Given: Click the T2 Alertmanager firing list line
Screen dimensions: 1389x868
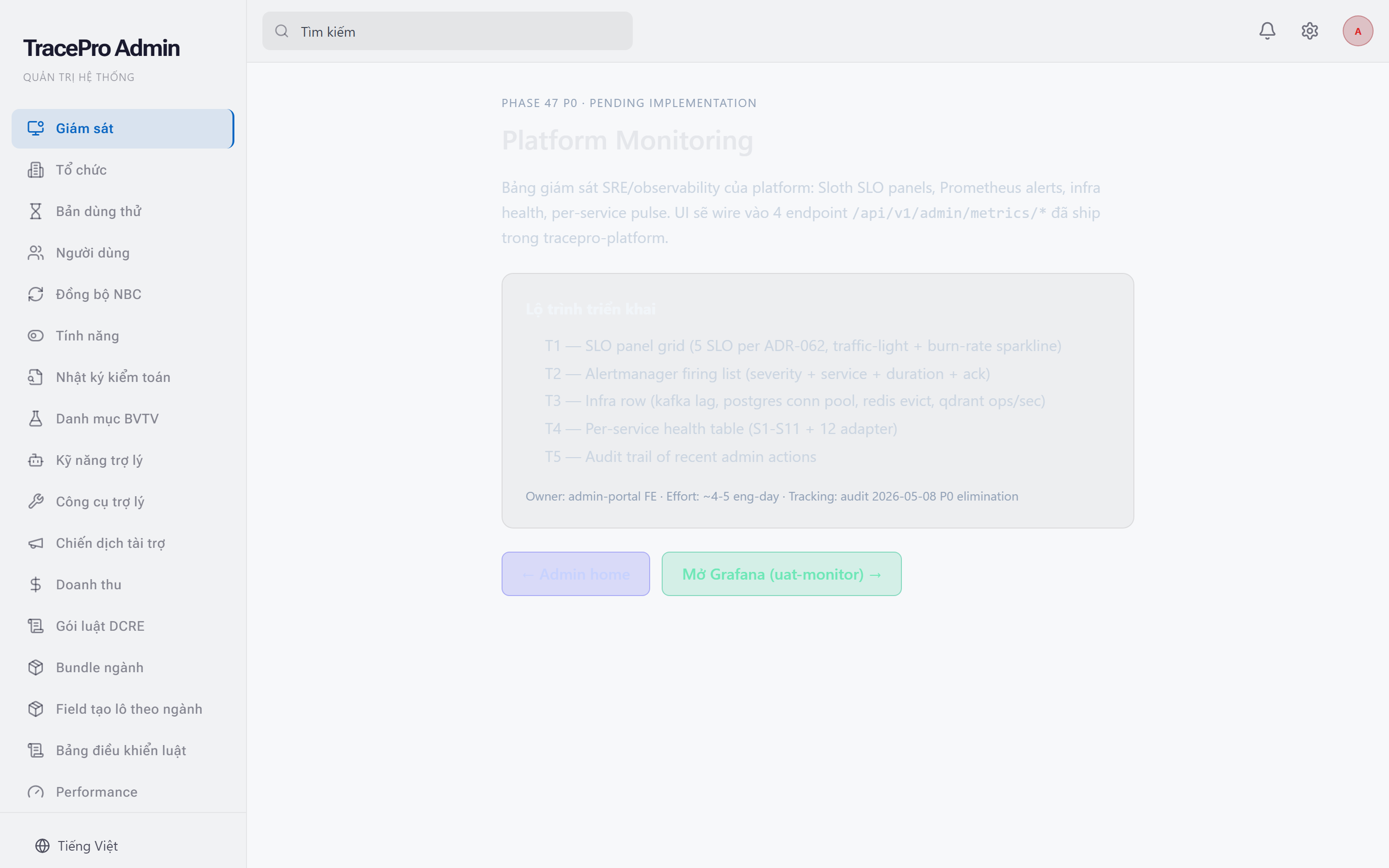Looking at the screenshot, I should pyautogui.click(x=767, y=374).
